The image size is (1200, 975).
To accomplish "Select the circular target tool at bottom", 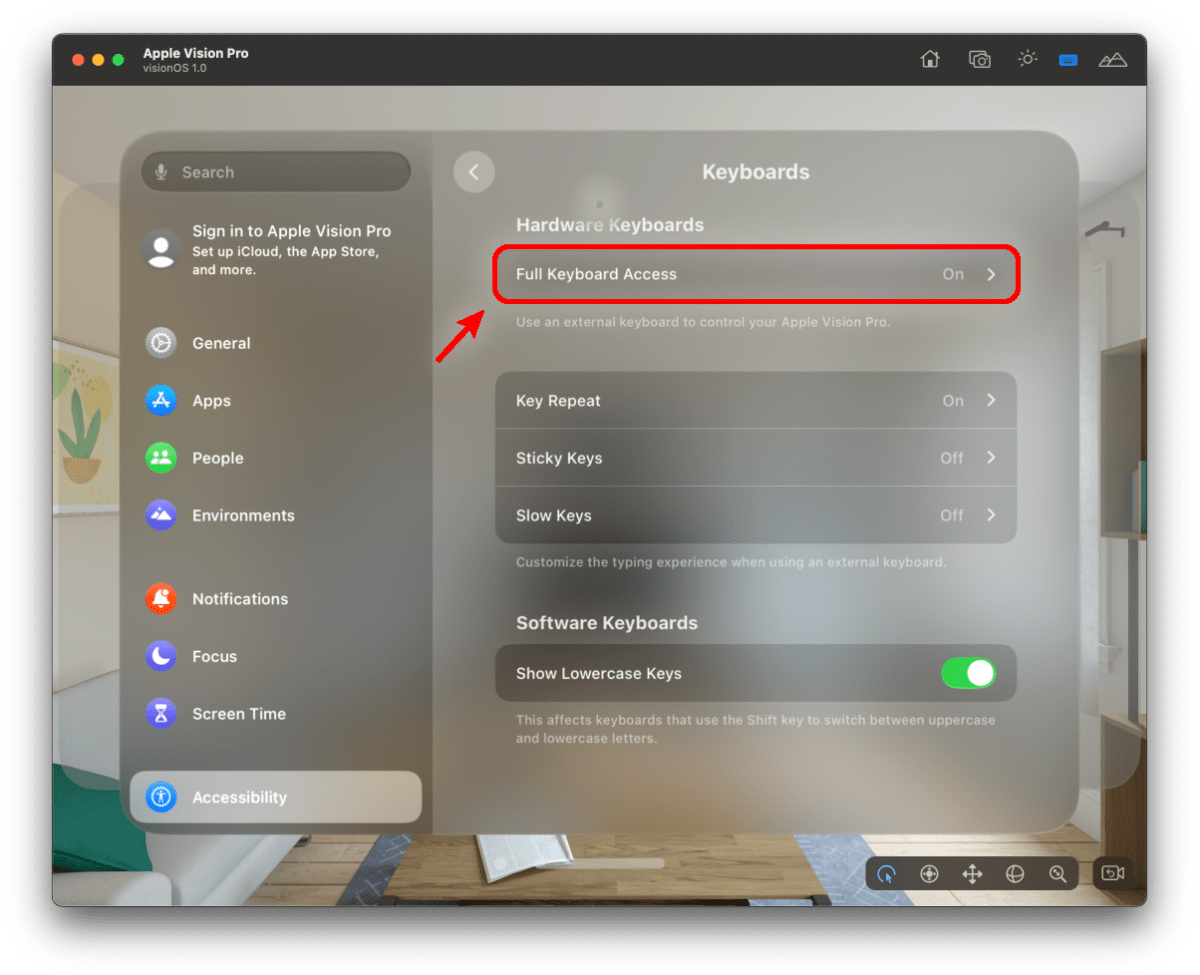I will pos(929,874).
